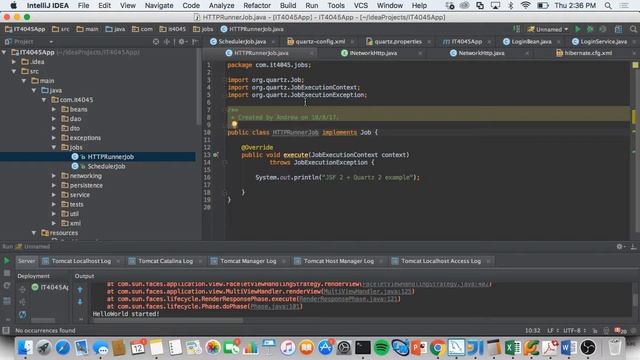Click the horizontal scrollbar in the Output console
The height and width of the screenshot is (360, 640).
[168, 321]
